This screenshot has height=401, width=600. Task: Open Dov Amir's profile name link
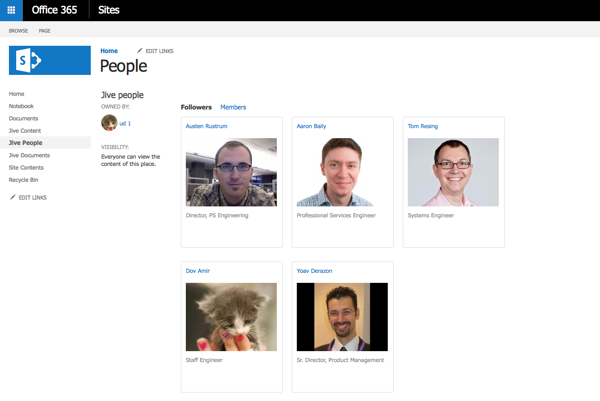(x=197, y=271)
